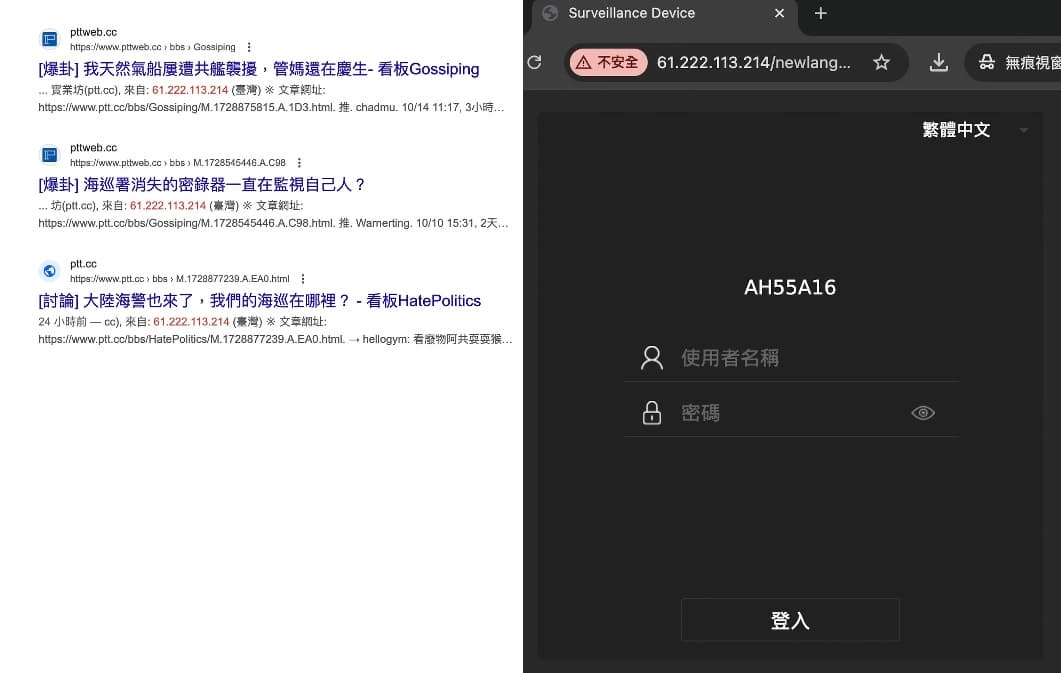Click the AH55A16 device name text
Viewport: 1061px width, 673px height.
point(790,287)
